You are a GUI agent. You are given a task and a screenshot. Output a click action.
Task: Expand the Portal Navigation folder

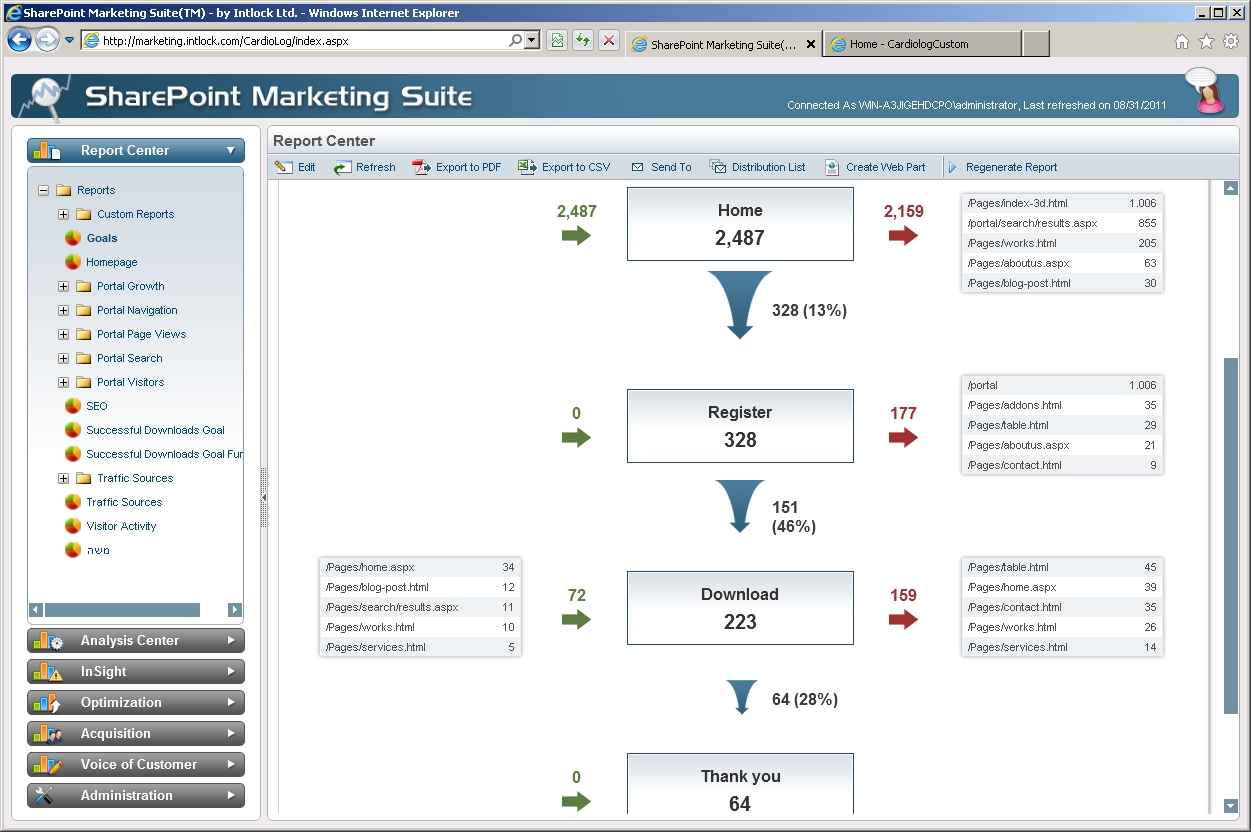coord(63,310)
